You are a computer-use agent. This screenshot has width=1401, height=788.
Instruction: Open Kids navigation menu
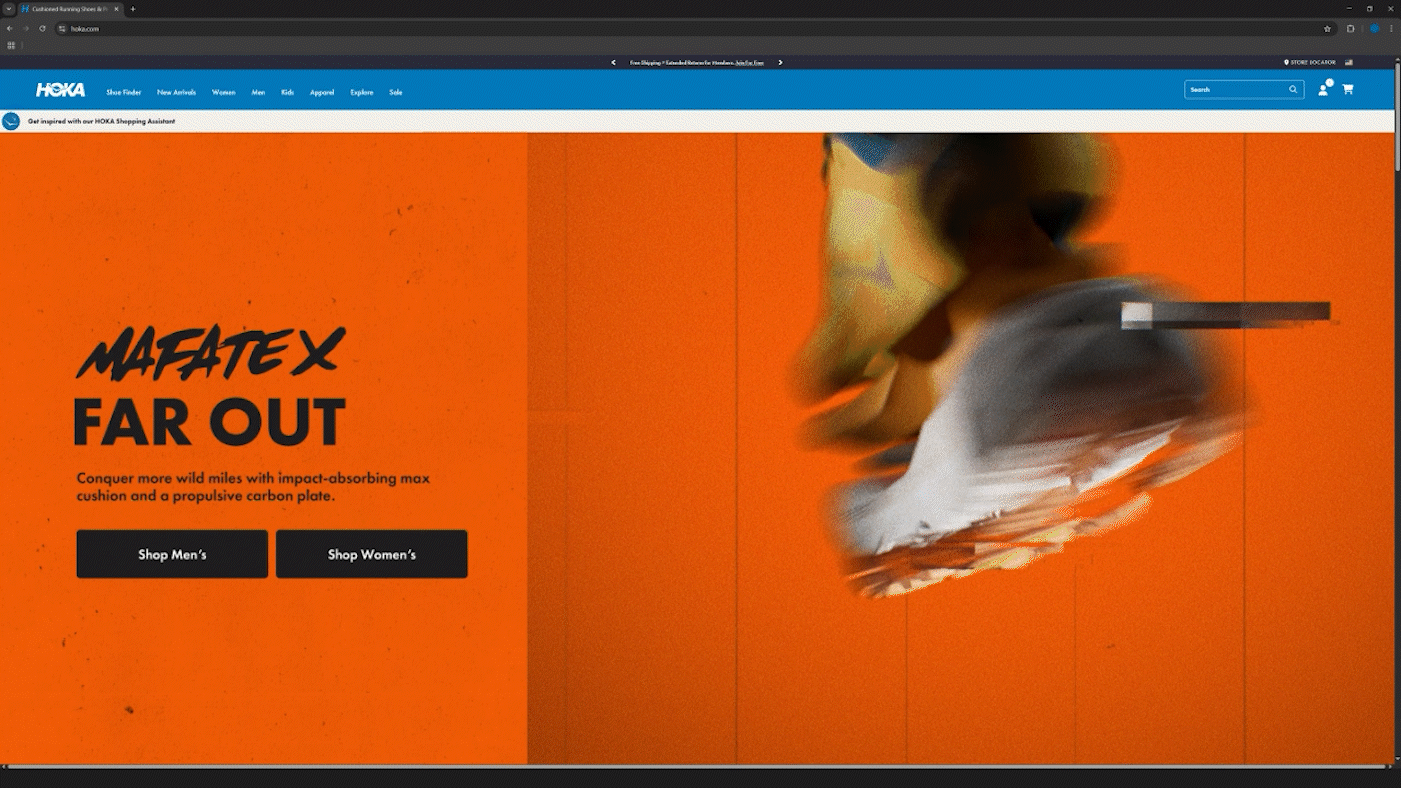click(287, 92)
